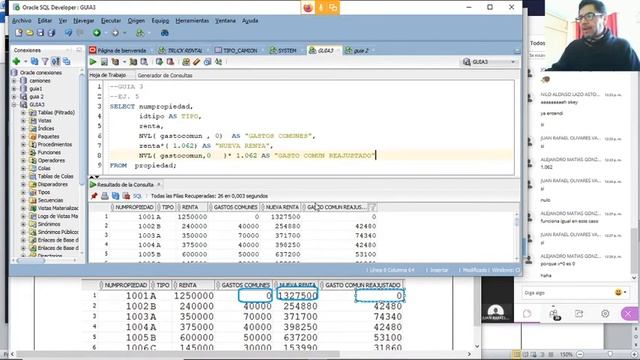Screen dimensions: 640x360
Task: Click the red pin icon in query results
Action: point(94,196)
